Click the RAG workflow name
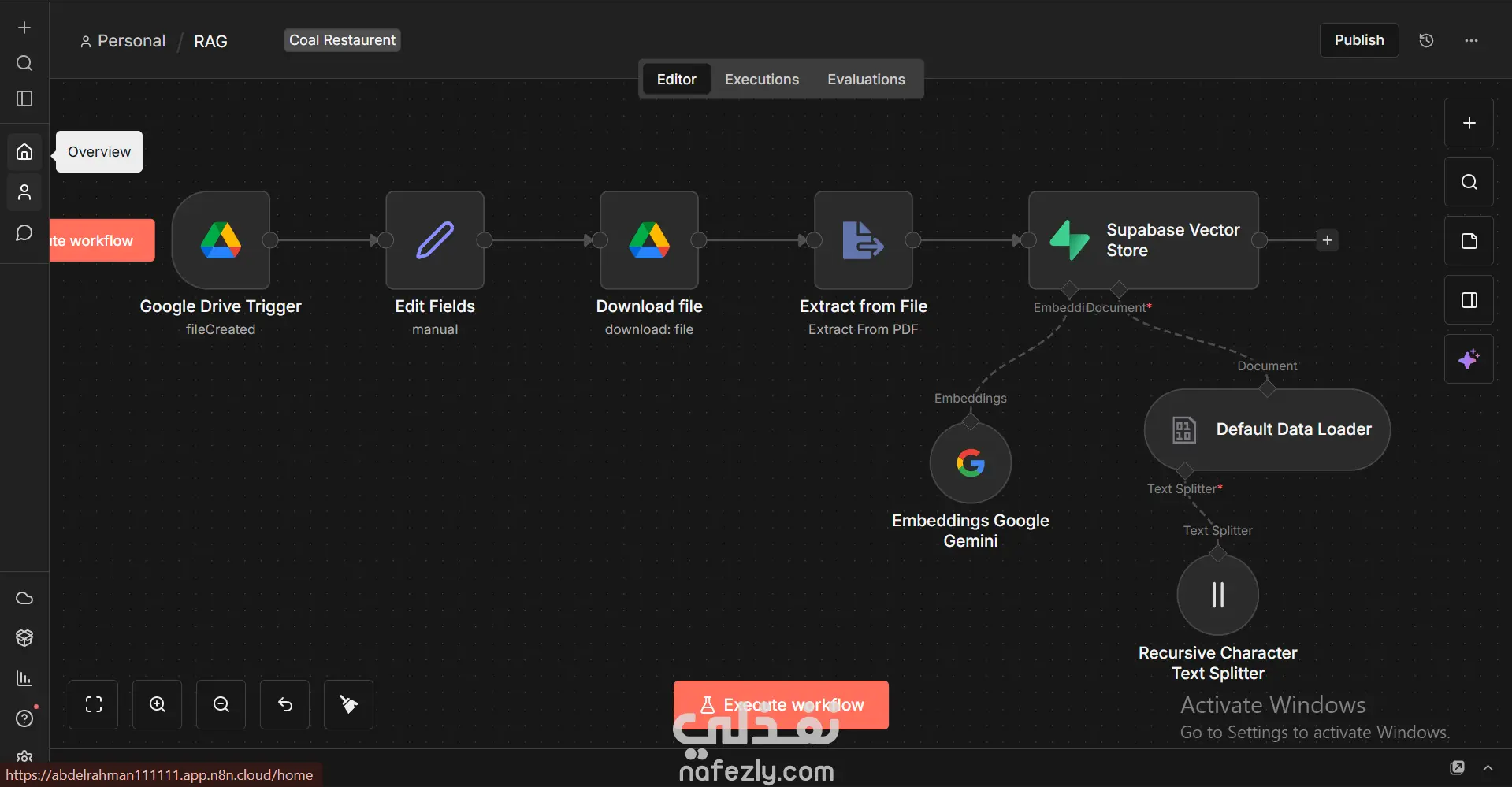Screen dimensions: 1512x787 [x=210, y=41]
